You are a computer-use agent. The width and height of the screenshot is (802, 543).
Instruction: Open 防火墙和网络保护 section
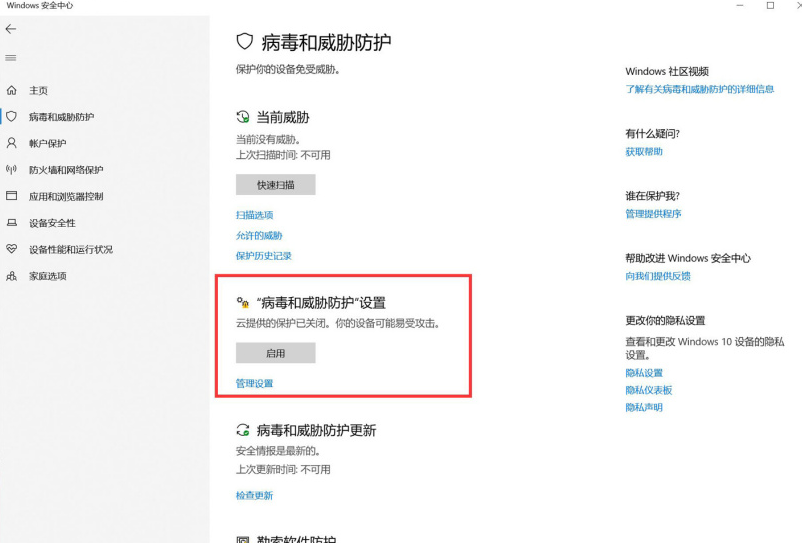tap(66, 170)
